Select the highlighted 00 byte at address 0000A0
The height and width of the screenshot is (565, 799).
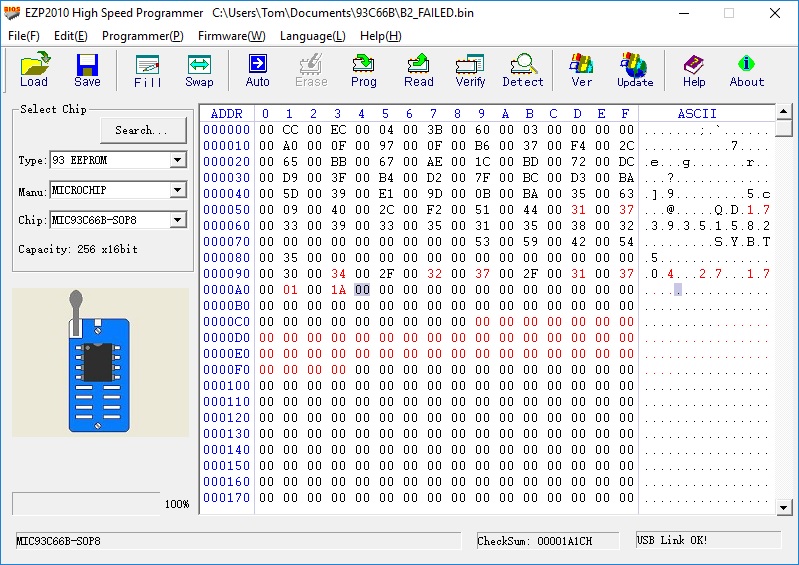(x=361, y=290)
